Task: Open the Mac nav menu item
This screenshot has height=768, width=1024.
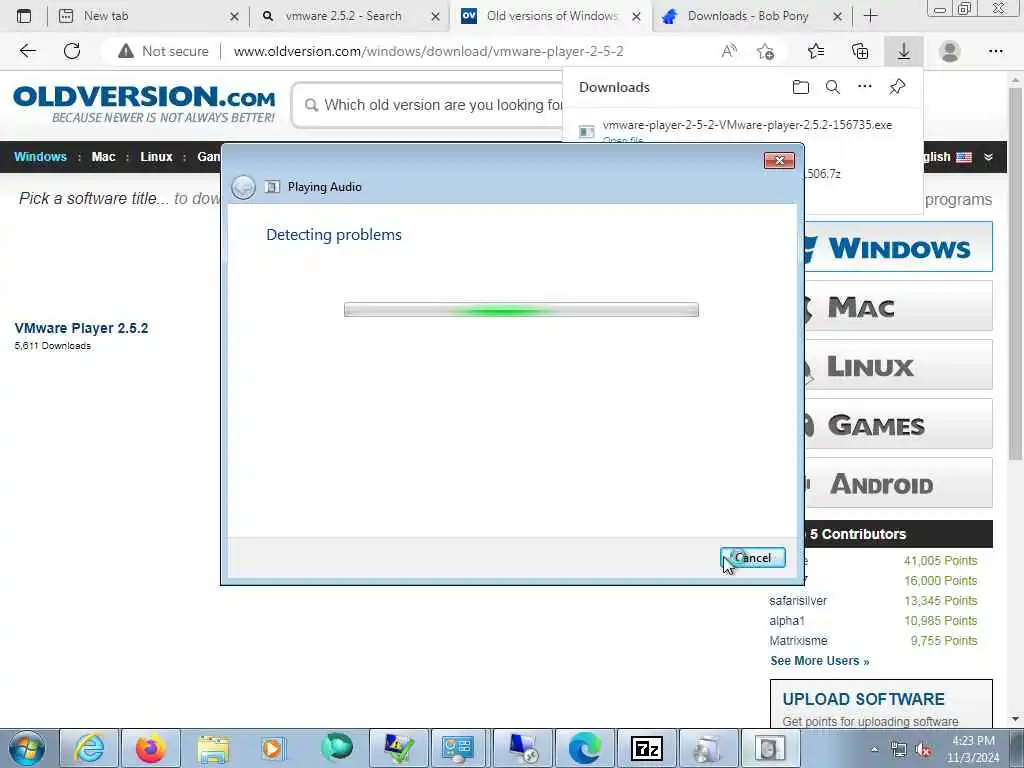Action: pos(103,157)
